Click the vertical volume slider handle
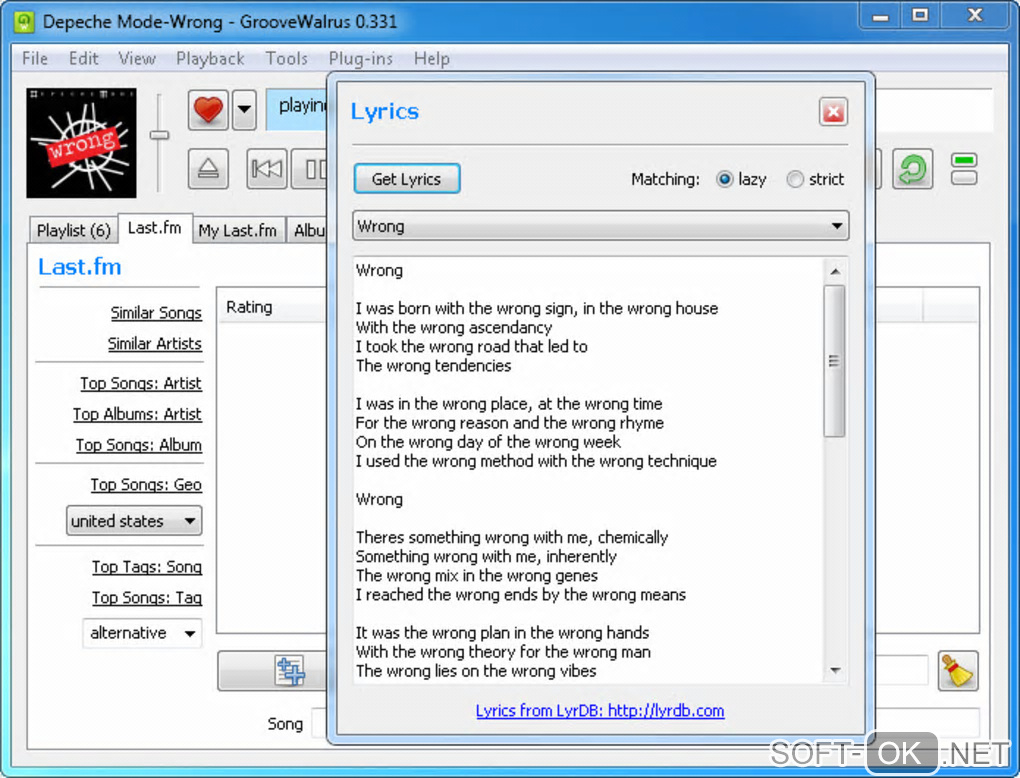Screen dimensions: 1020x778 click(159, 135)
